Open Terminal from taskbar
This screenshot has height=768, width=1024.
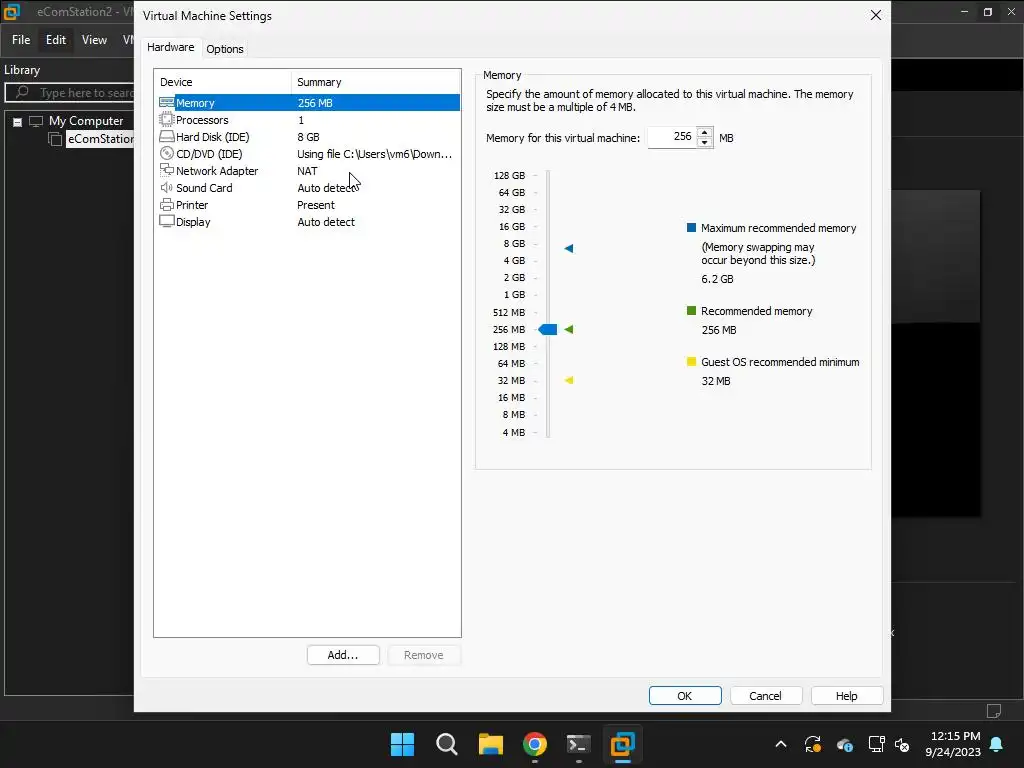coord(579,744)
